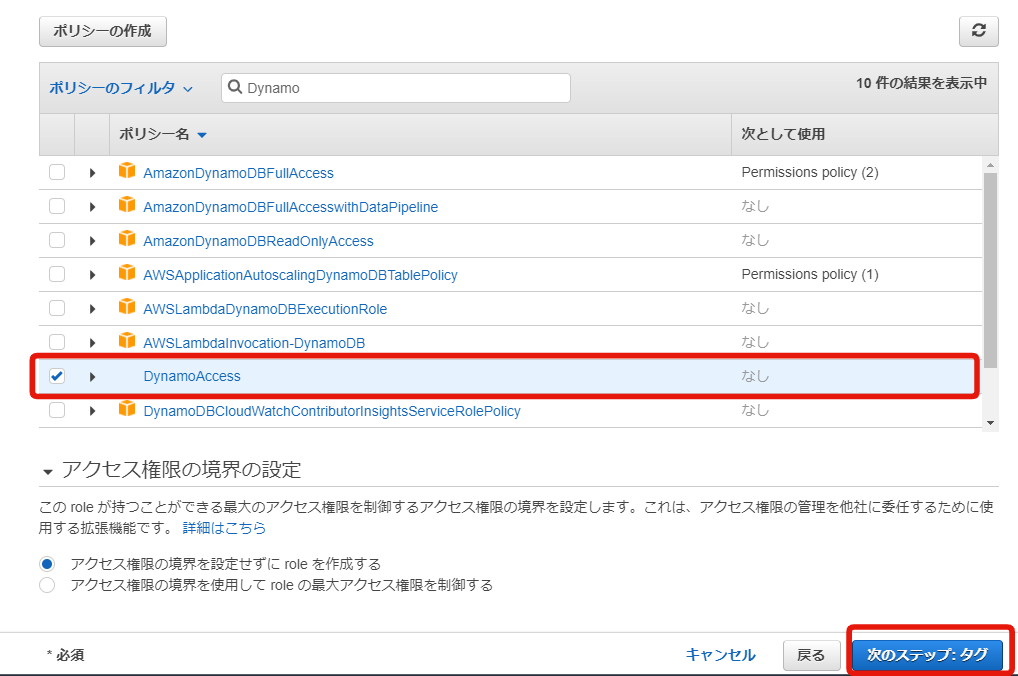Expand AWSLambdaInvocation-DynamoDB row arrow

pos(92,343)
